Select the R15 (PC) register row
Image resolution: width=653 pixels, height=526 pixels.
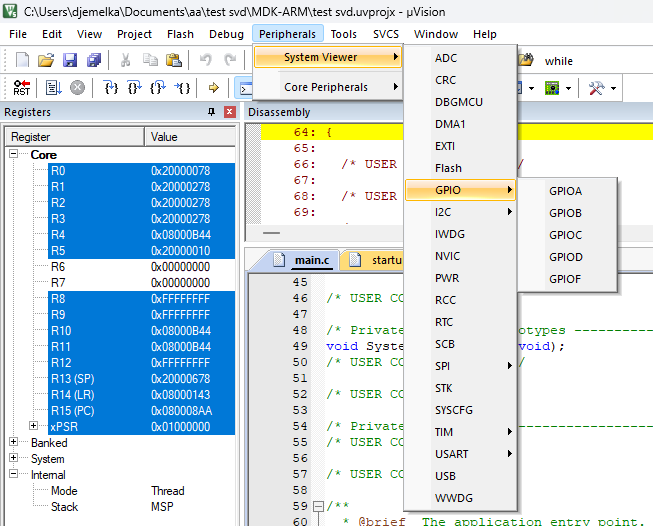click(142, 411)
